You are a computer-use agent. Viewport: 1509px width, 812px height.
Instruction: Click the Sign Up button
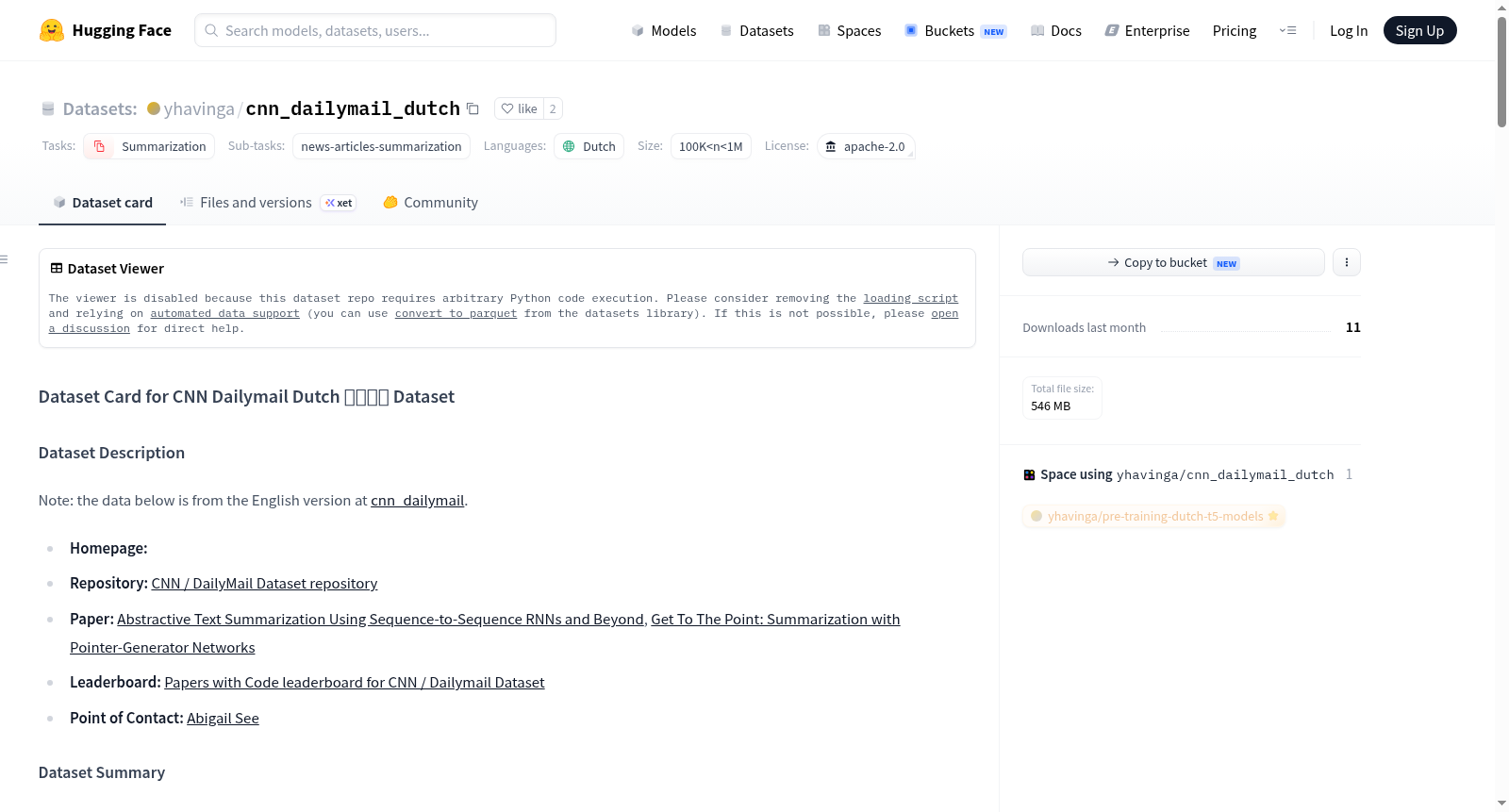[x=1419, y=31]
